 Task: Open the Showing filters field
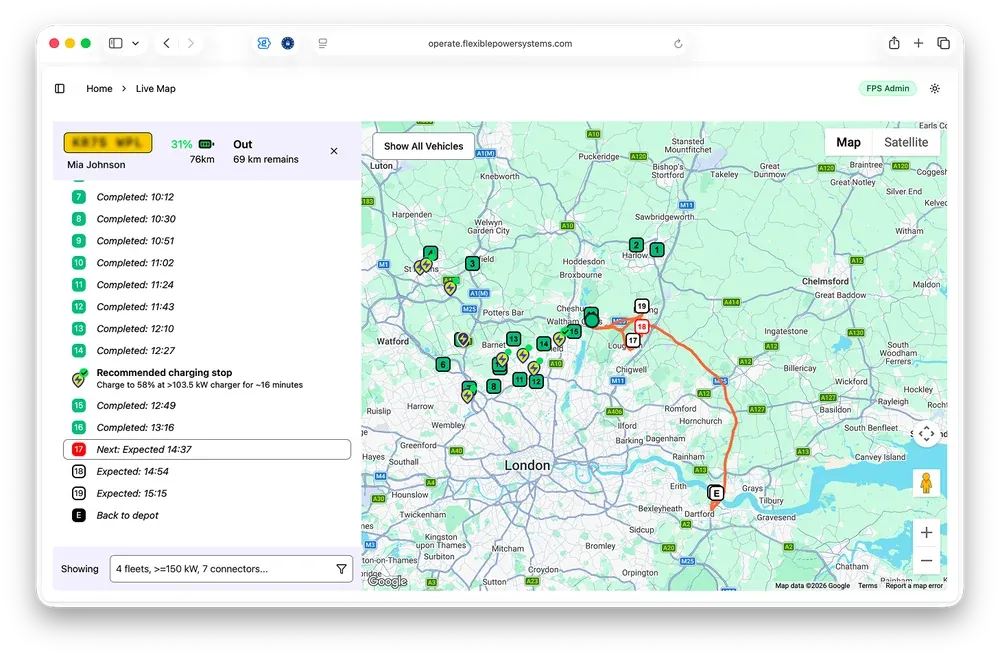coord(231,569)
